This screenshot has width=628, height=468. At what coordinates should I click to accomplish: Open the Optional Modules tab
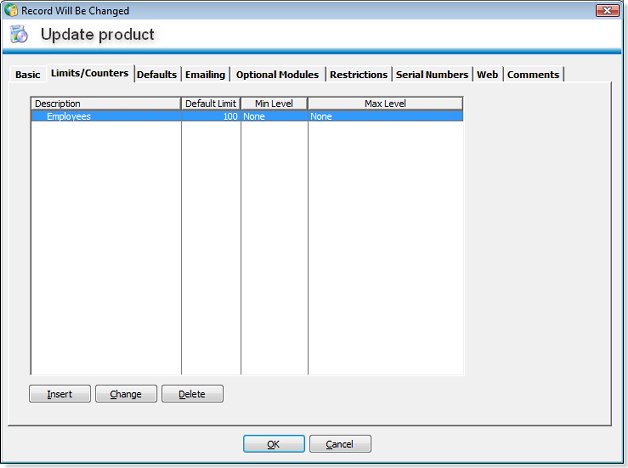click(277, 75)
